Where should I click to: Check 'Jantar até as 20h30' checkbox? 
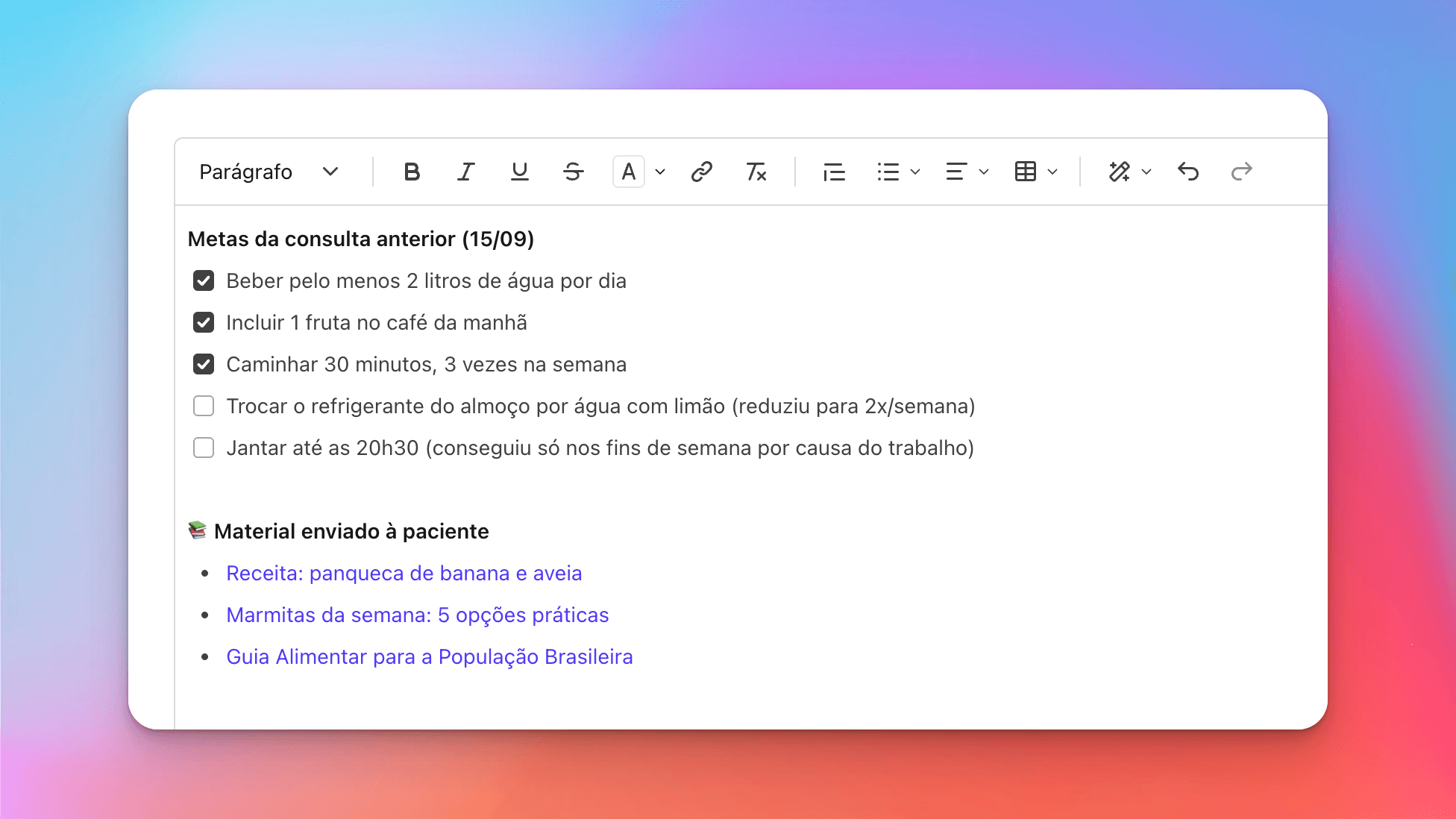click(x=204, y=448)
